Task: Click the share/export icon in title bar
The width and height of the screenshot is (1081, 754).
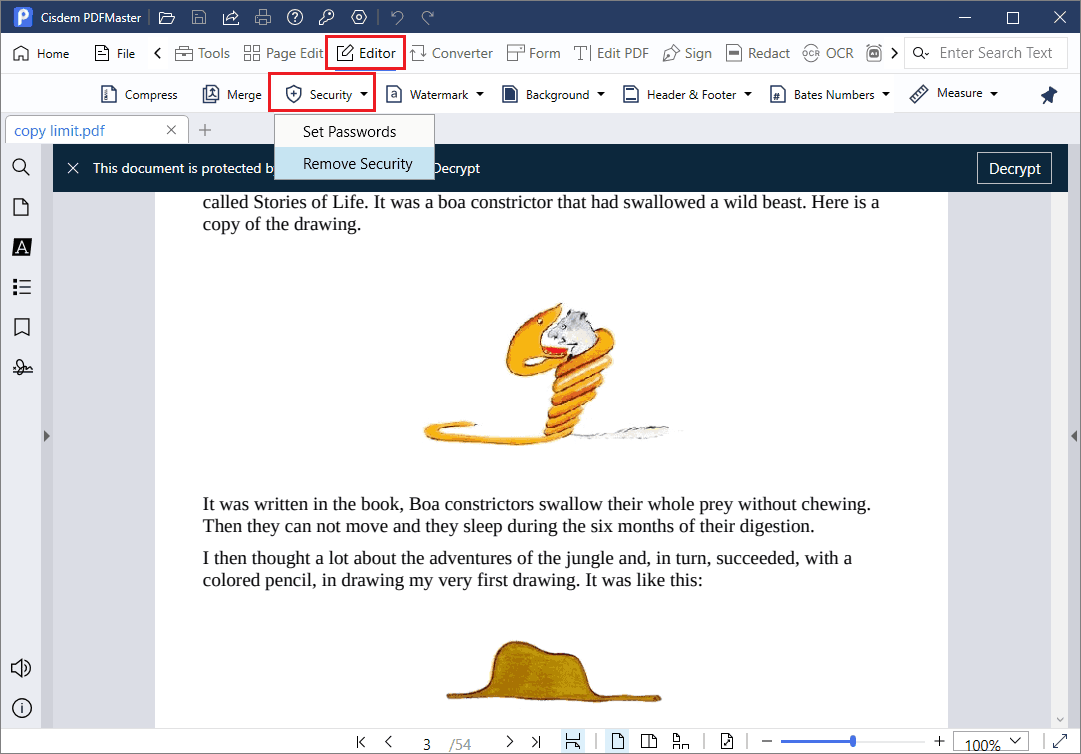Action: point(230,17)
